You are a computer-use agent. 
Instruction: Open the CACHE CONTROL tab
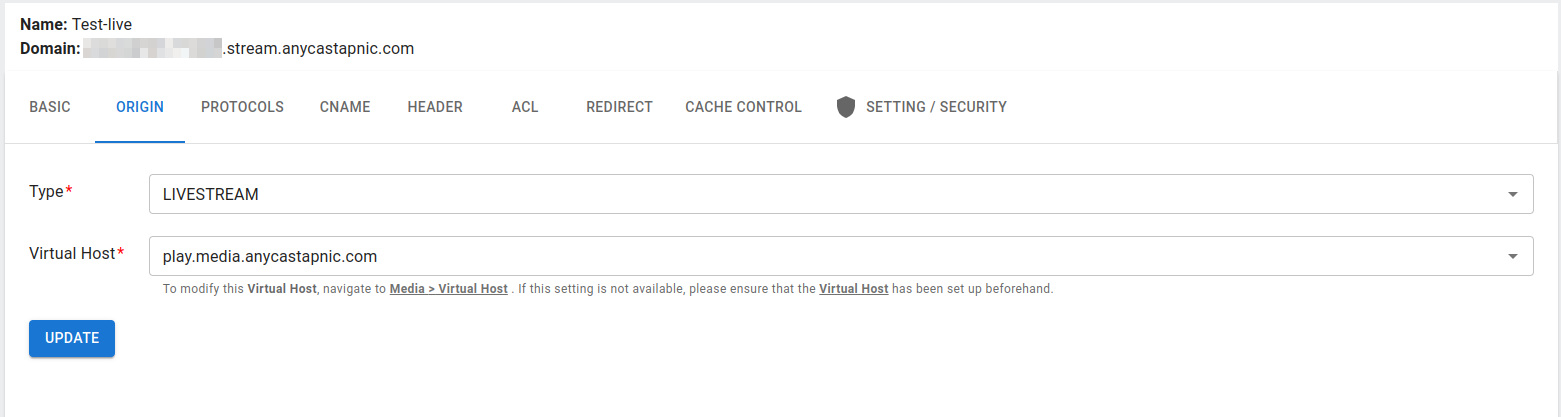click(743, 107)
